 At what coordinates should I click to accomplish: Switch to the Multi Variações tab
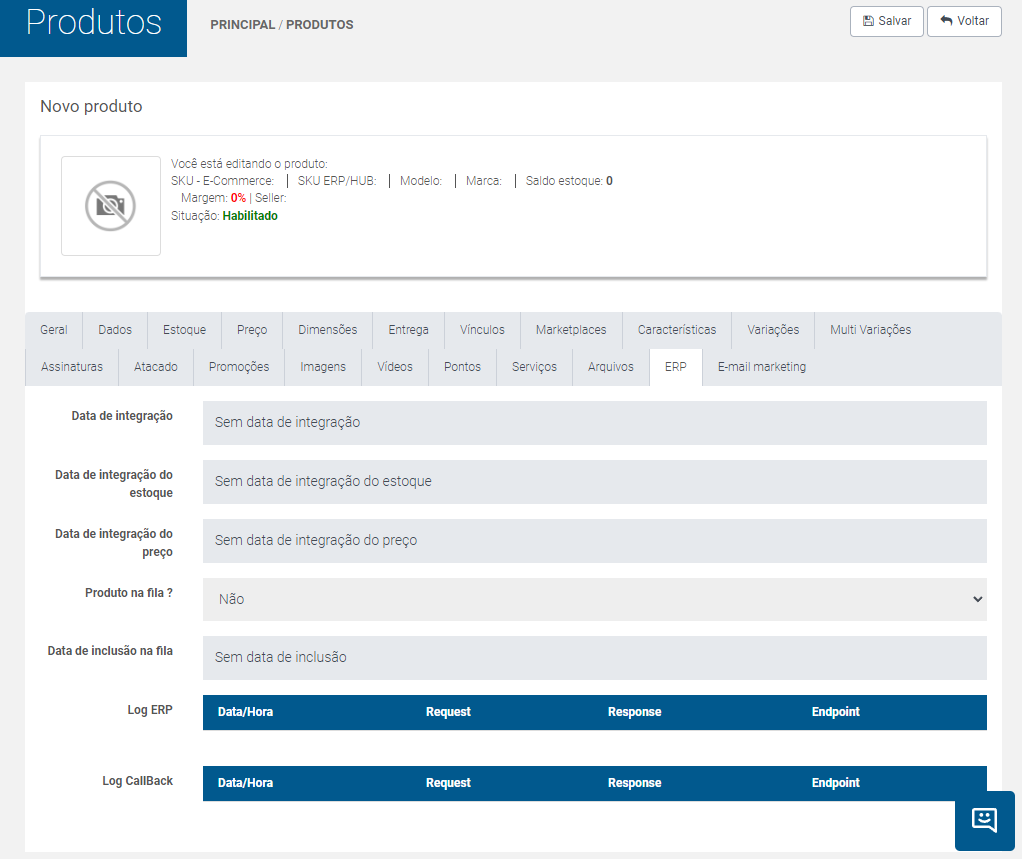[871, 330]
